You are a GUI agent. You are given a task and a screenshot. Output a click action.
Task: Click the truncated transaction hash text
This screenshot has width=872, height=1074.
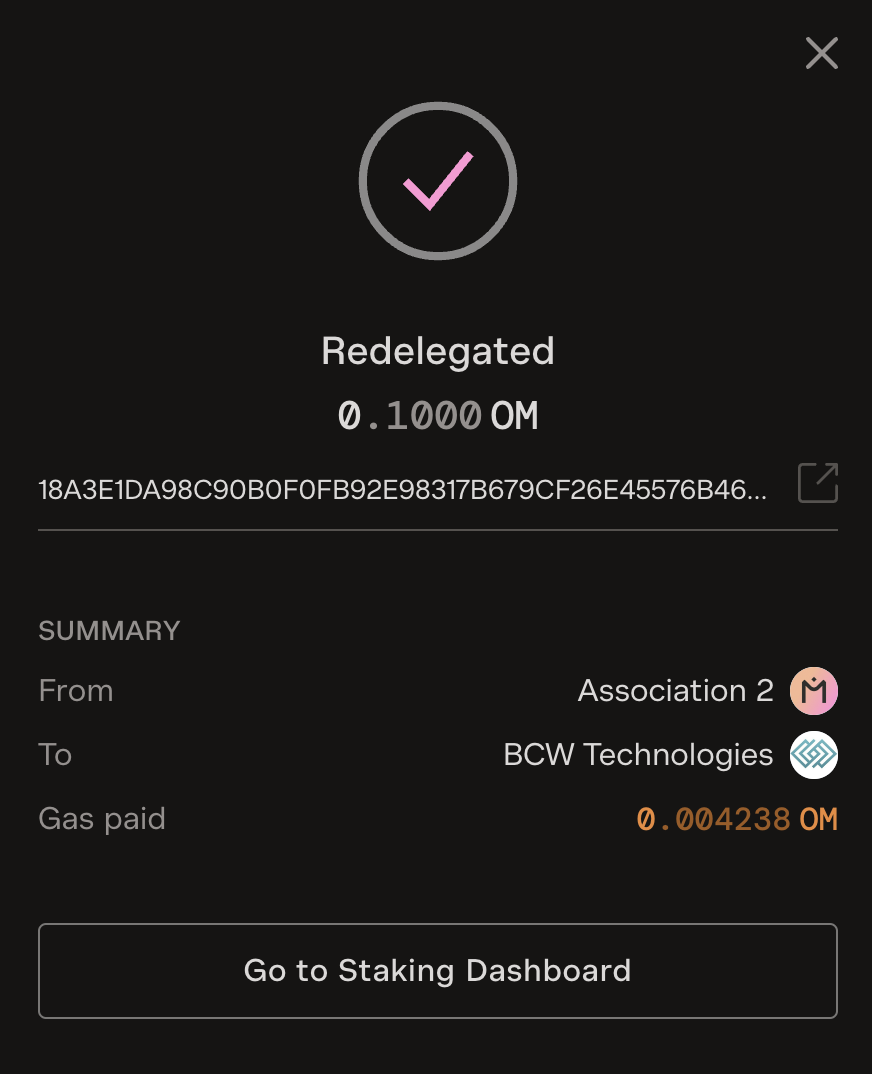coord(403,490)
